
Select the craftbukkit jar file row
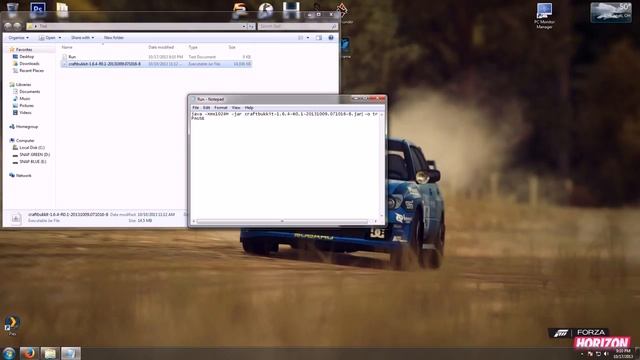coord(156,64)
